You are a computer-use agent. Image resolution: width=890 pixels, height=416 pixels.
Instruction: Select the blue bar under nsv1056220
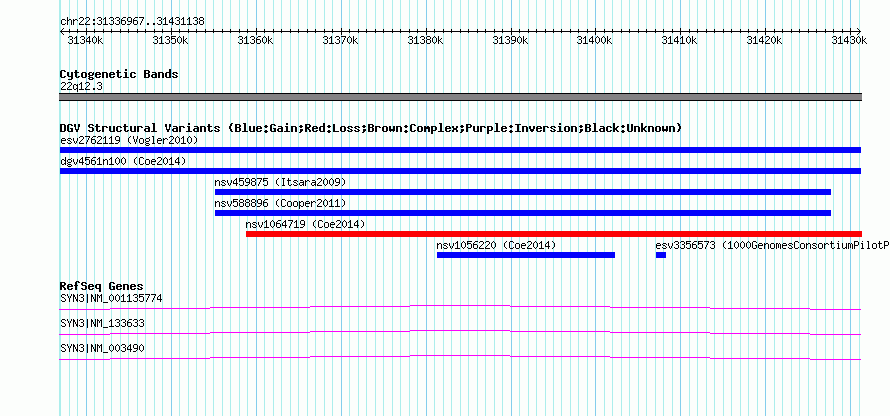(526, 255)
